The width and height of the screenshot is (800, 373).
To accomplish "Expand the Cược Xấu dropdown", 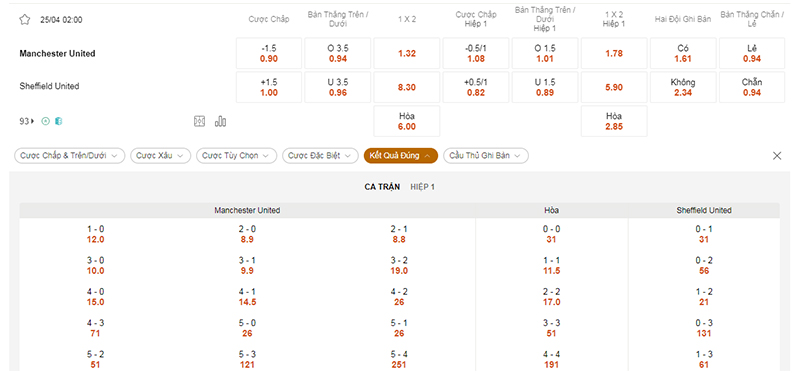I will point(161,156).
